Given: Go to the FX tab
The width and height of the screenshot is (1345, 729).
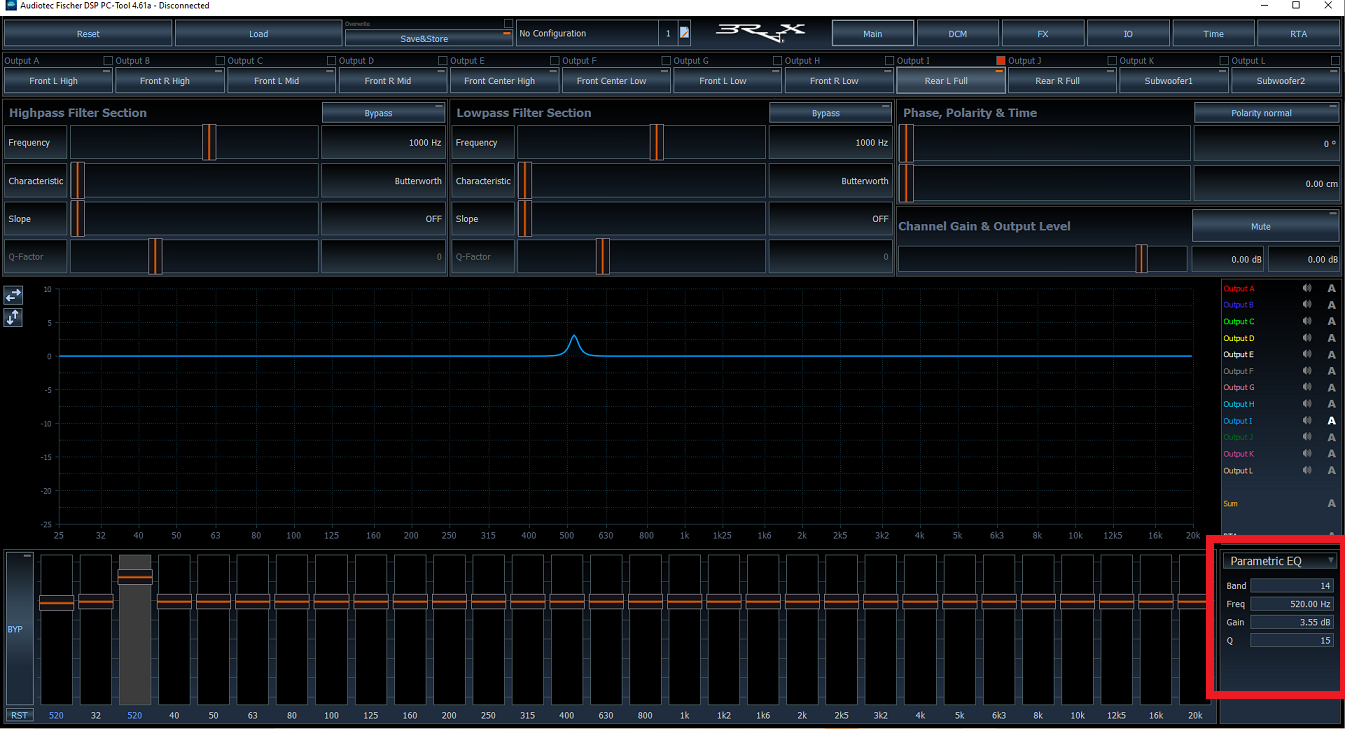Looking at the screenshot, I should (x=1043, y=34).
